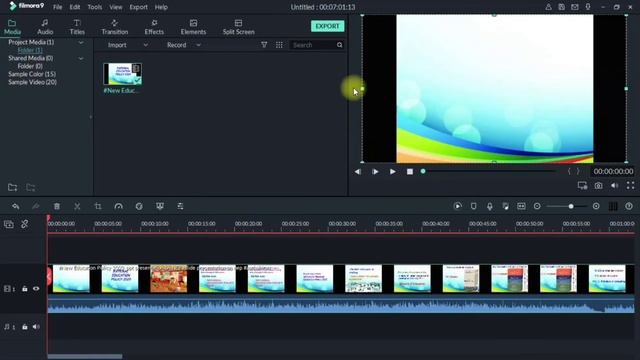The image size is (640, 360).
Task: Click the timeline horizontal scrollbar
Action: pyautogui.click(x=84, y=356)
